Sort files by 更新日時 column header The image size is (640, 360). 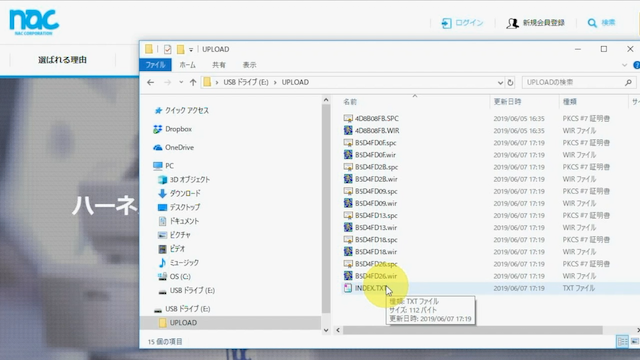[507, 102]
